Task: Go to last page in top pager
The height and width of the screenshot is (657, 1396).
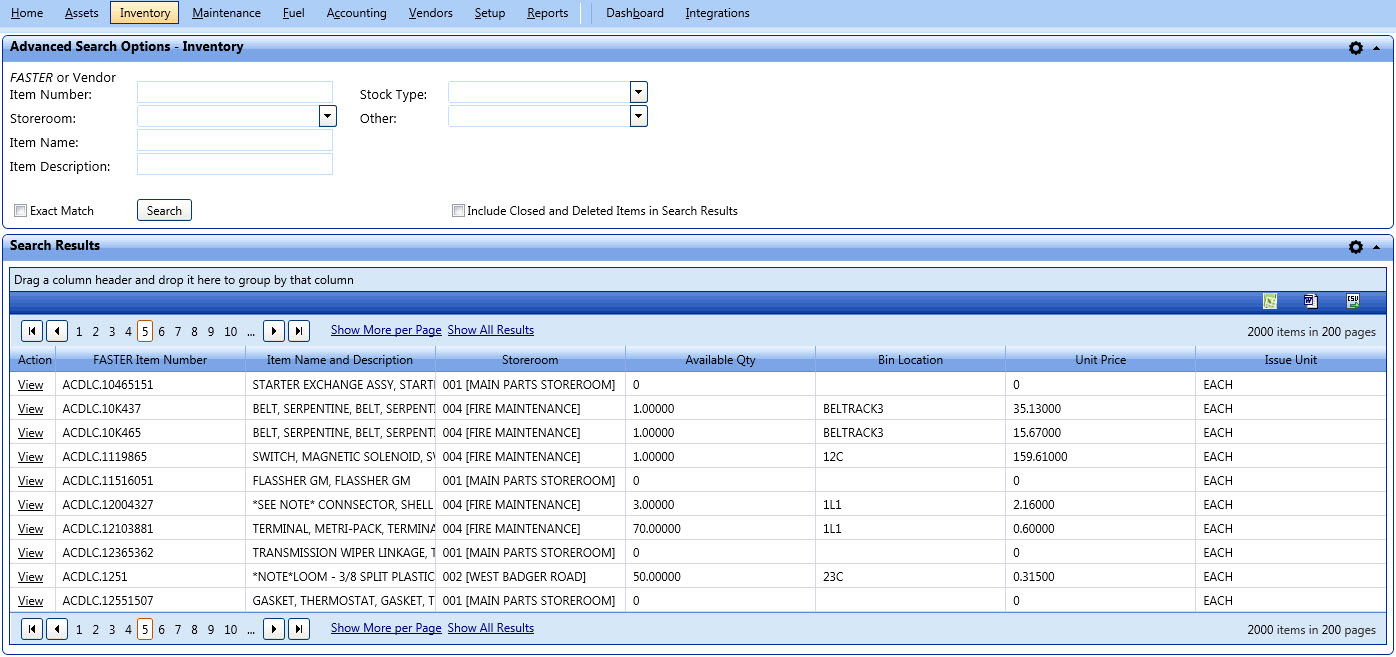Action: point(299,331)
